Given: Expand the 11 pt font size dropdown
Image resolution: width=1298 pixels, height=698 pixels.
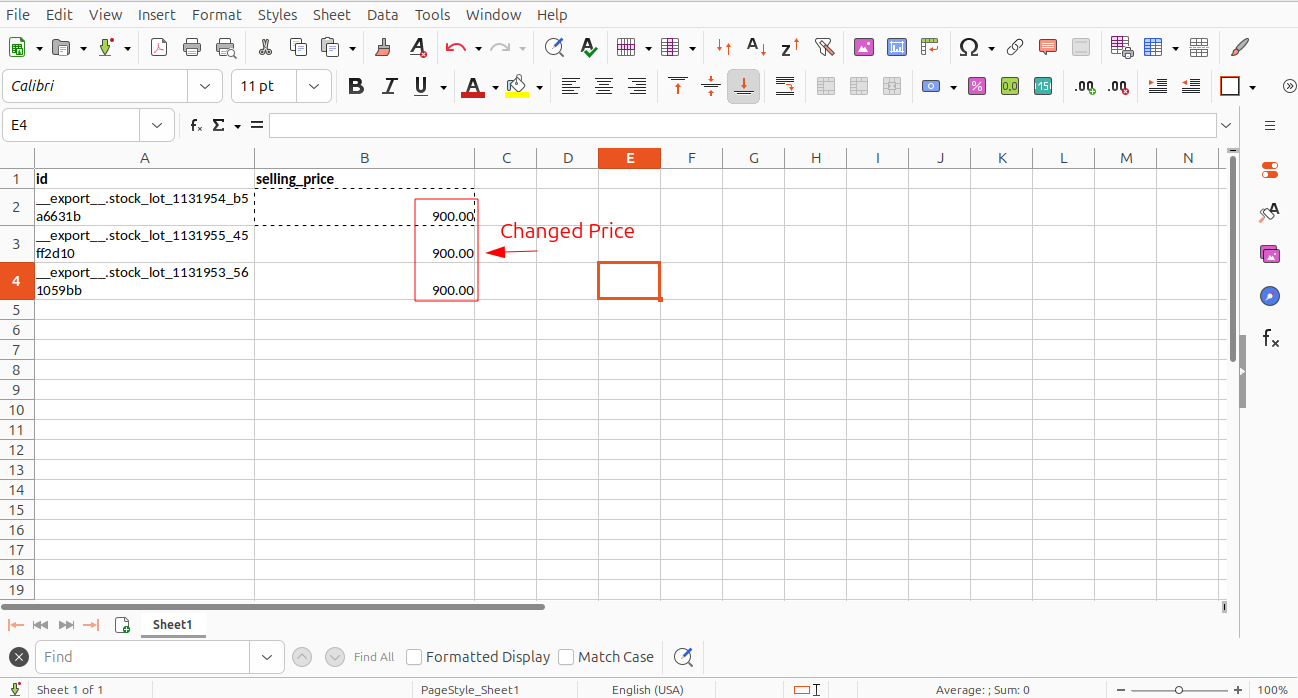Looking at the screenshot, I should 314,86.
